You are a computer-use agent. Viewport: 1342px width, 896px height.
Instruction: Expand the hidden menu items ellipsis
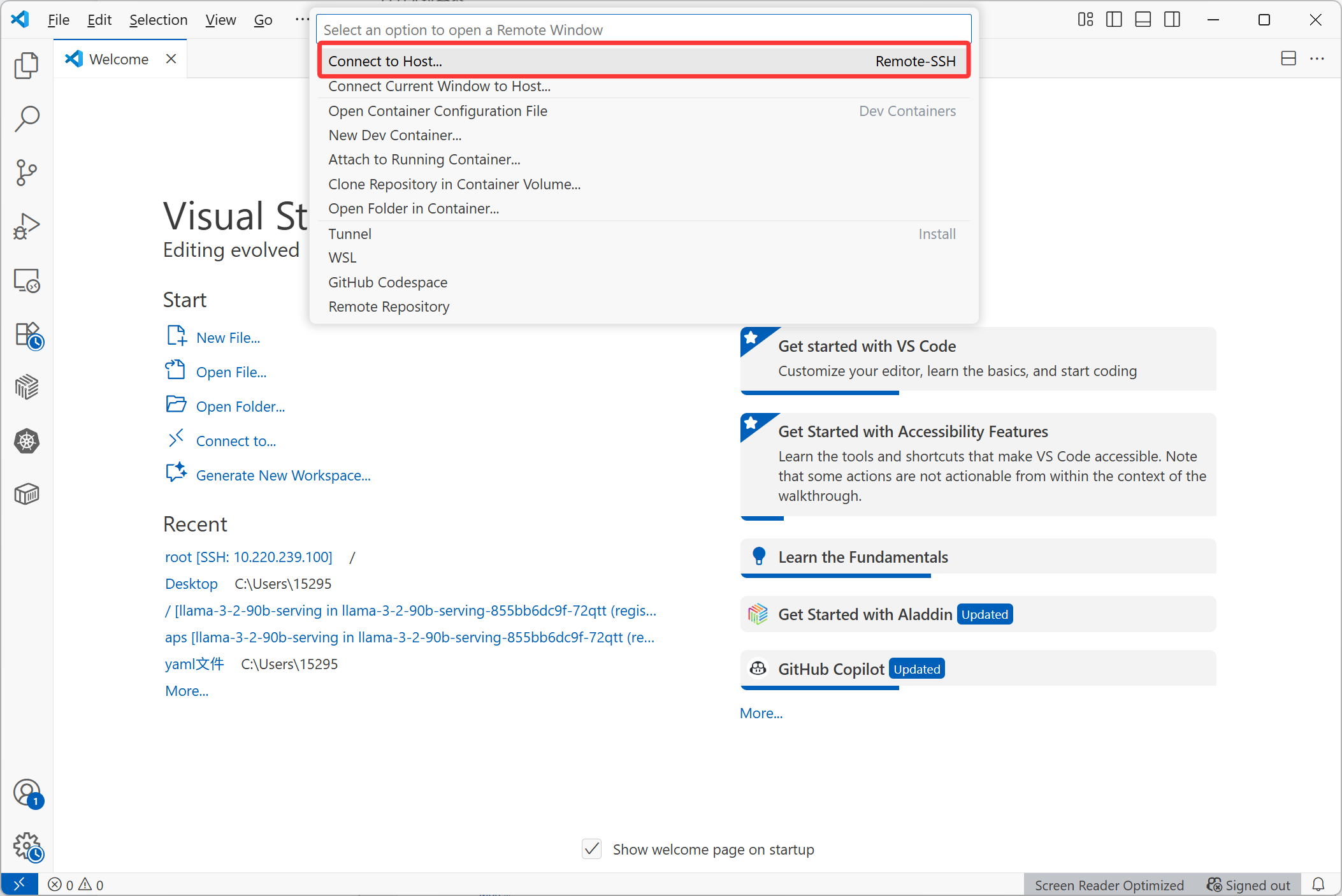[301, 20]
